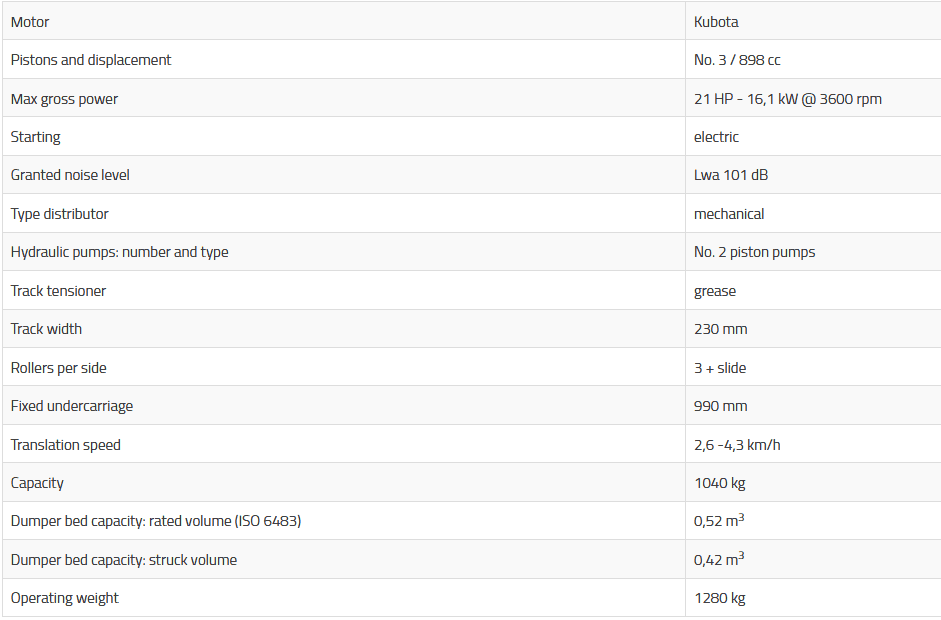Select the "230 mm" track width value

tap(720, 329)
